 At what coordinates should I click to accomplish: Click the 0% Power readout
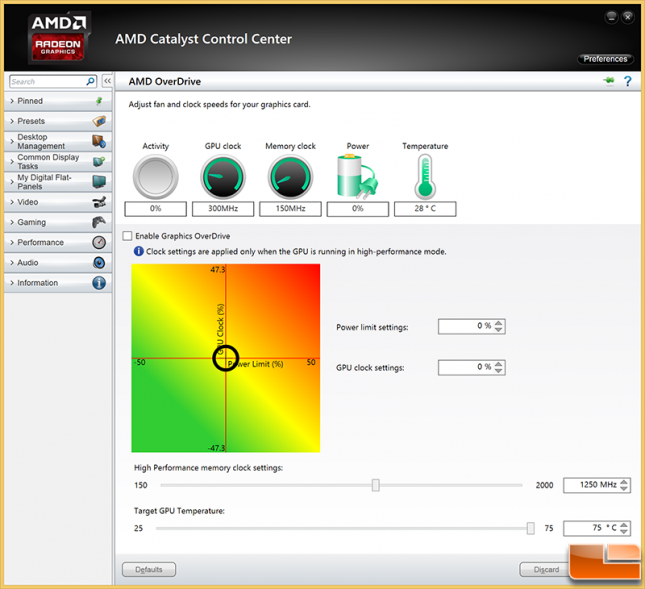[357, 209]
